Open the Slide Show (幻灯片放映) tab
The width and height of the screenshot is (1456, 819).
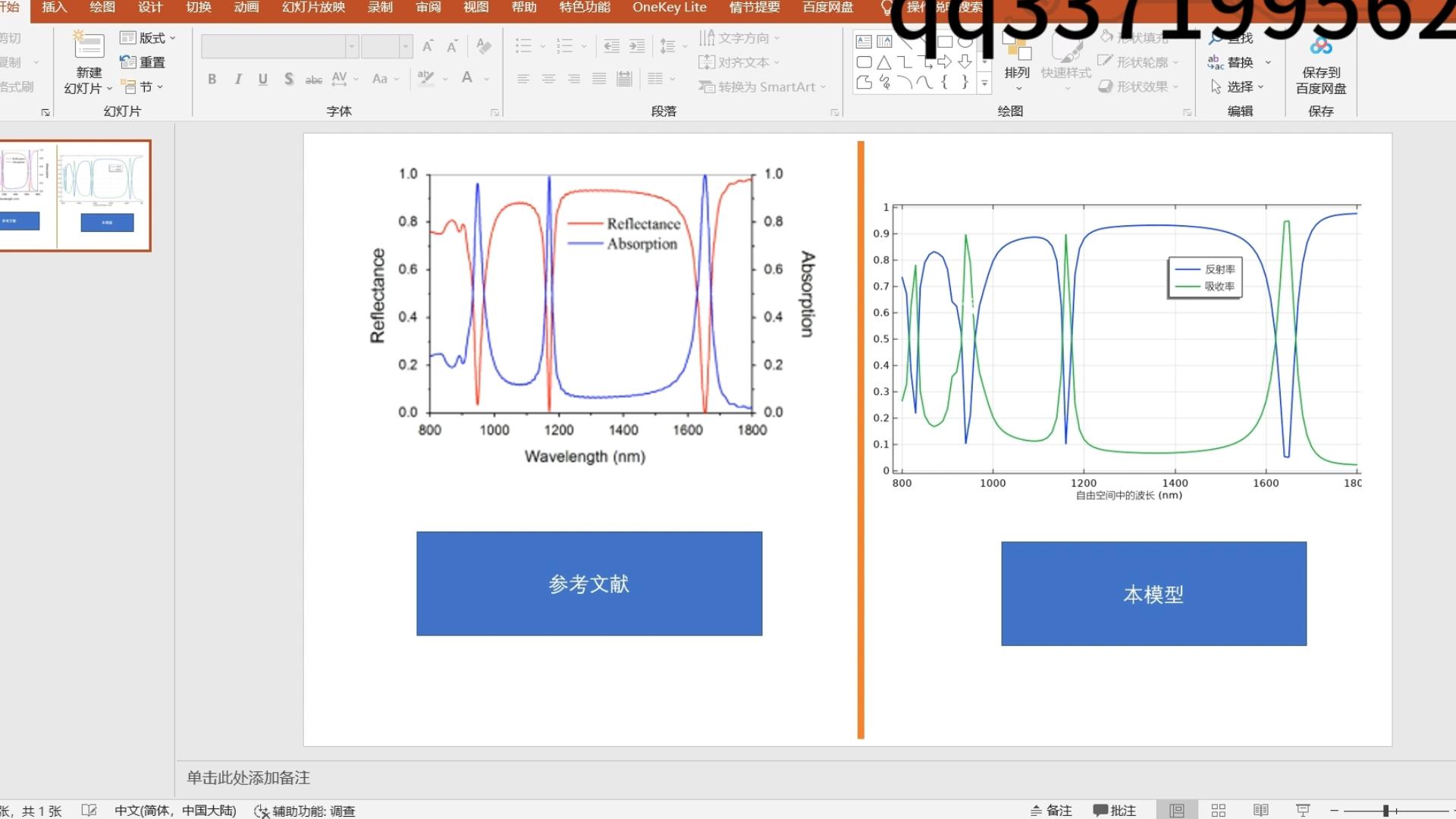(314, 8)
